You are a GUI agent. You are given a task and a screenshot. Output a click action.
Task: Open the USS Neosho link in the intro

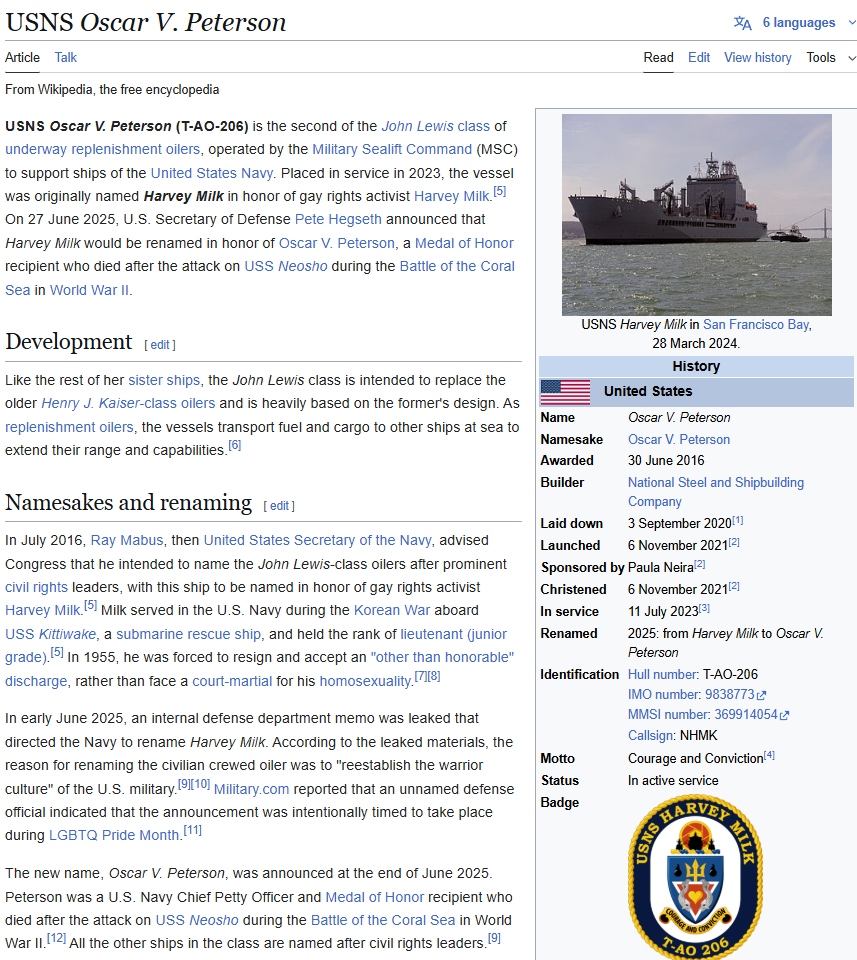[286, 266]
